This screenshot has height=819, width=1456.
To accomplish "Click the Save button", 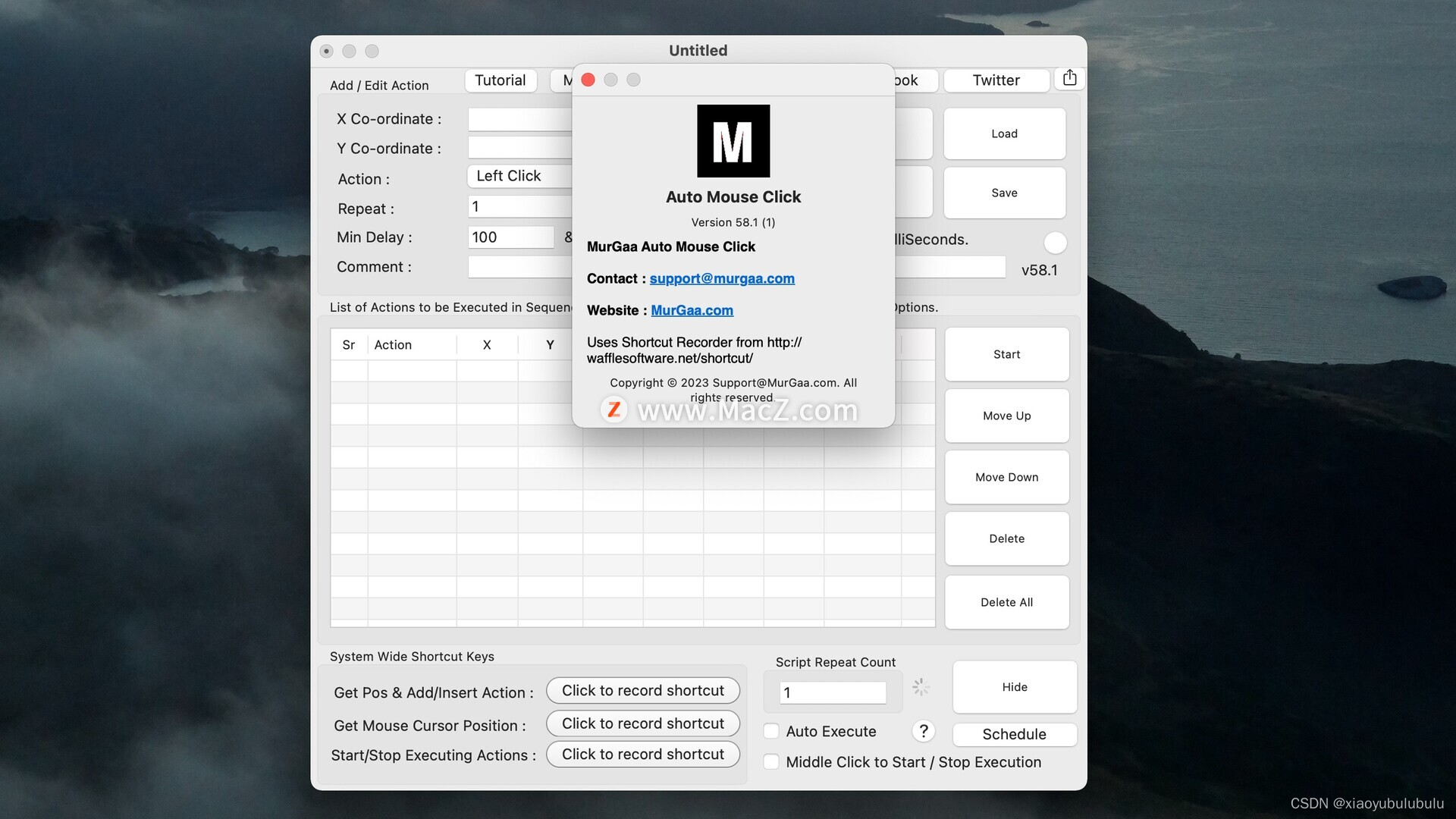I will [x=1004, y=193].
